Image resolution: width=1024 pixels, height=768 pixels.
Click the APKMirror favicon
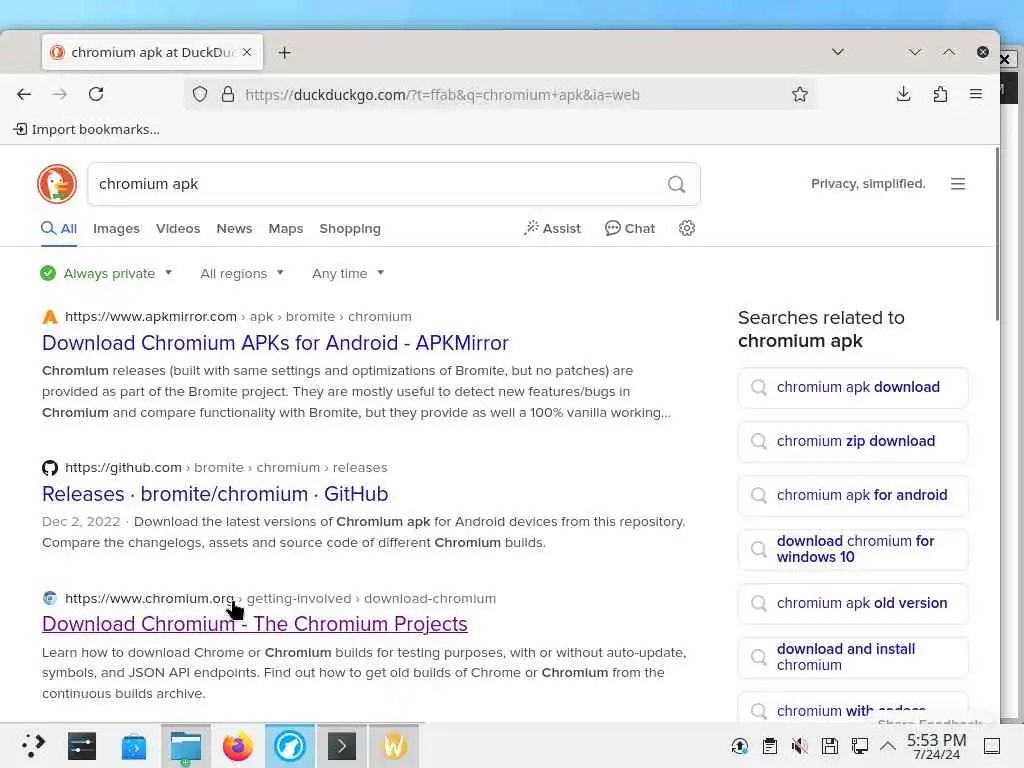(x=50, y=317)
